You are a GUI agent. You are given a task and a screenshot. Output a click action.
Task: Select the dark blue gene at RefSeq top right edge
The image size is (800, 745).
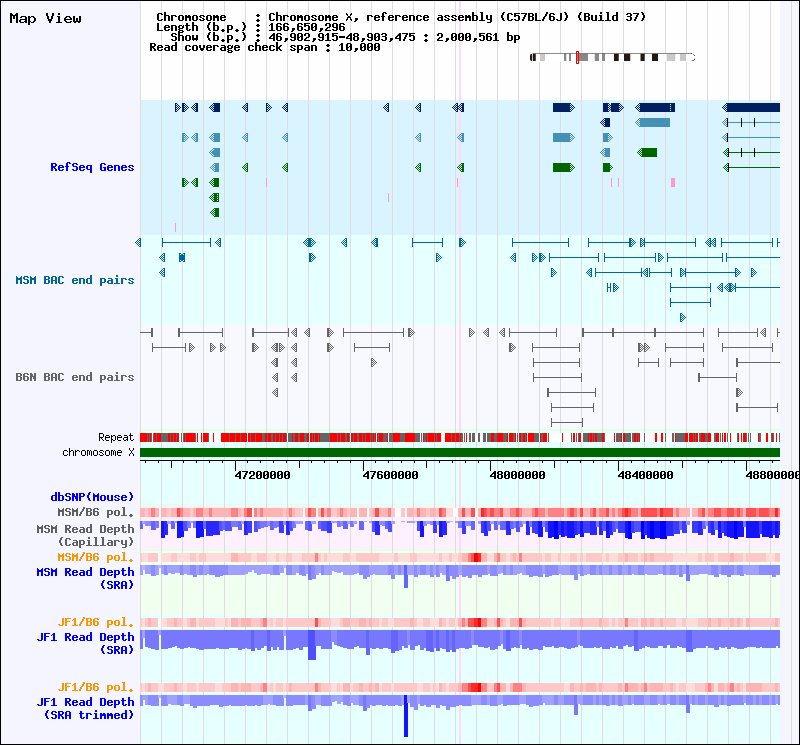751,107
